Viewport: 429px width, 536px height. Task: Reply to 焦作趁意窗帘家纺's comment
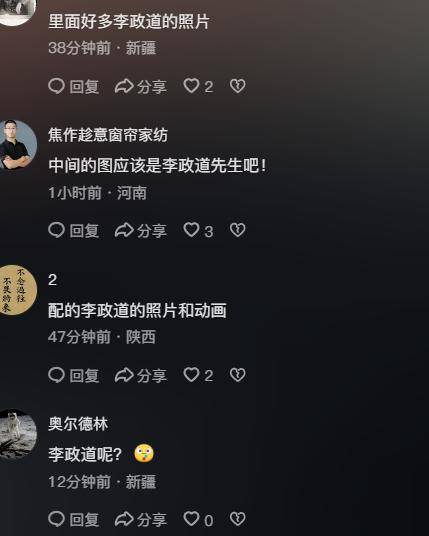pos(74,230)
